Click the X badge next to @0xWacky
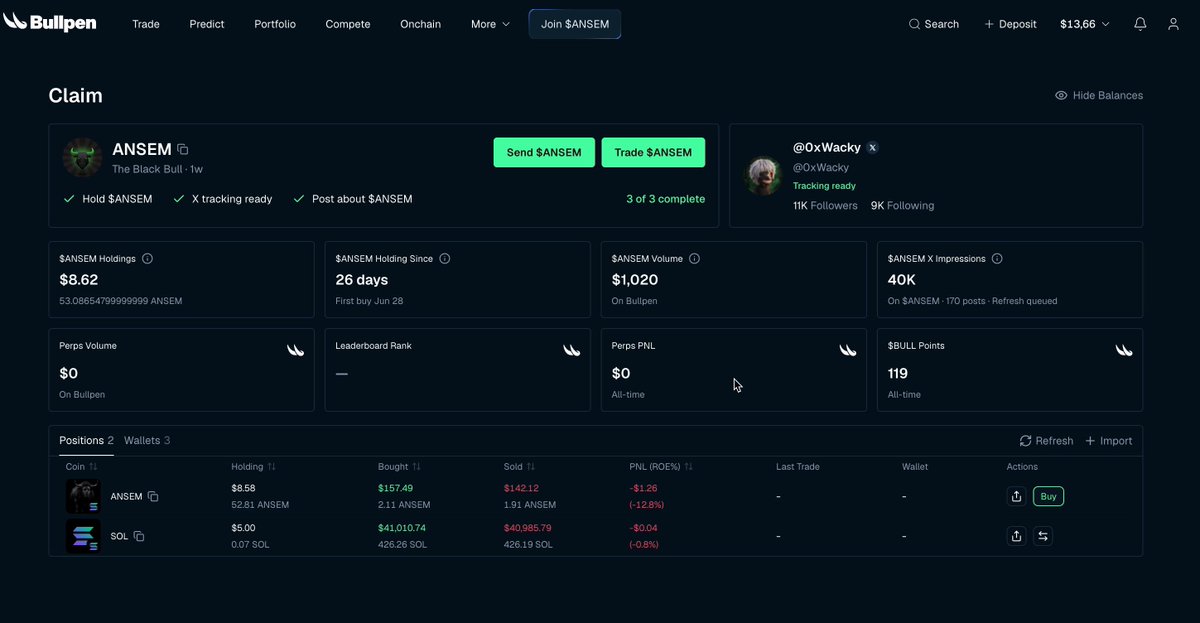Image resolution: width=1200 pixels, height=623 pixels. (x=872, y=147)
